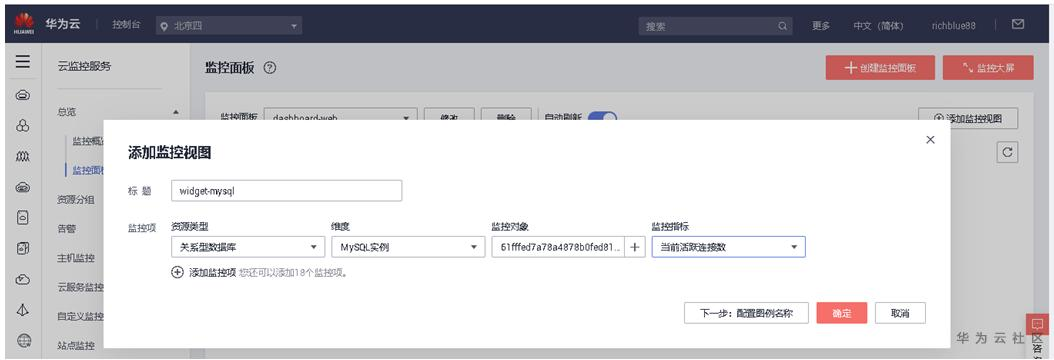The width and height of the screenshot is (1054, 360).
Task: Click the 监控大屏 button
Action: [x=988, y=68]
